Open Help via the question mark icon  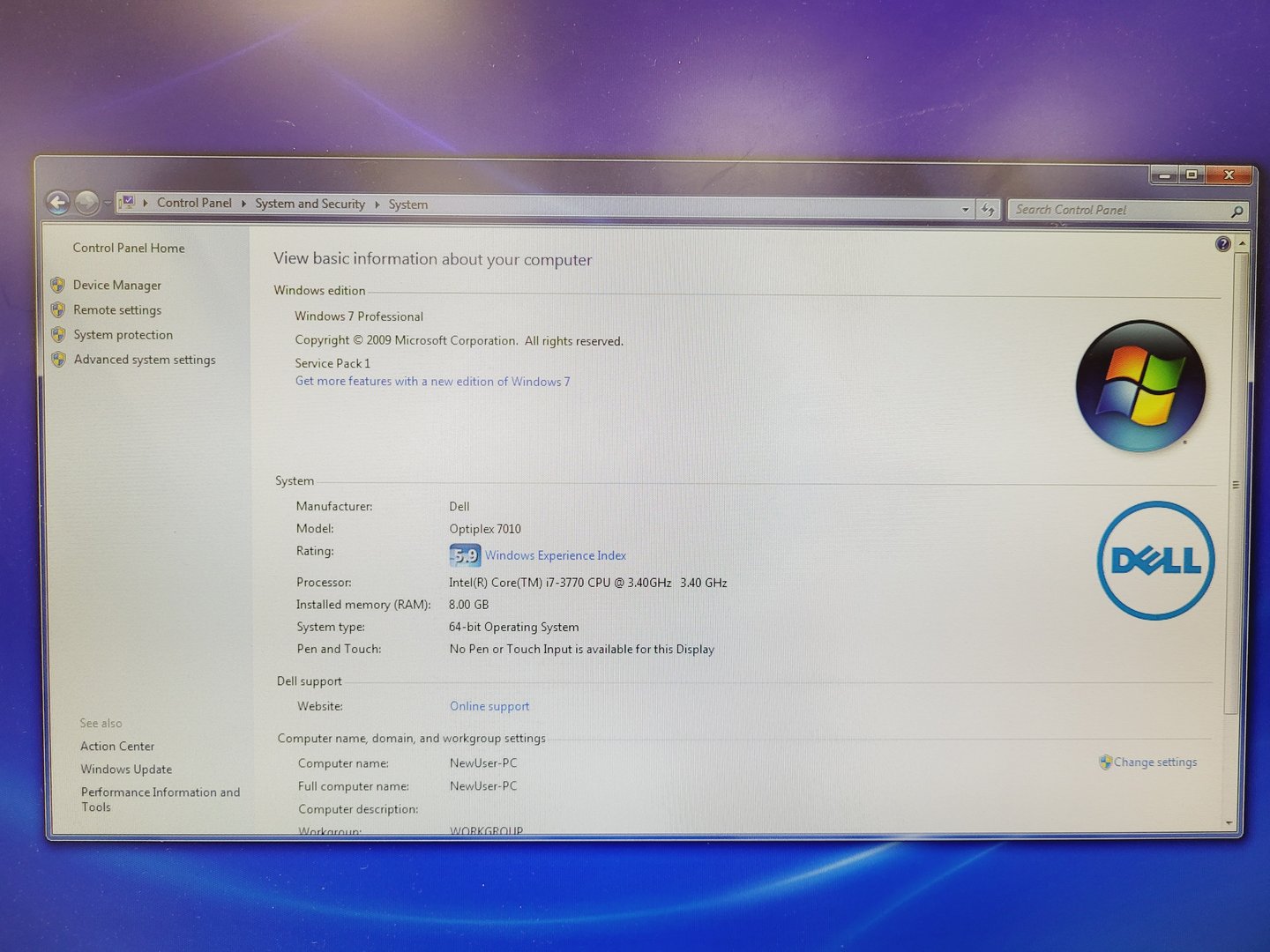(1223, 244)
